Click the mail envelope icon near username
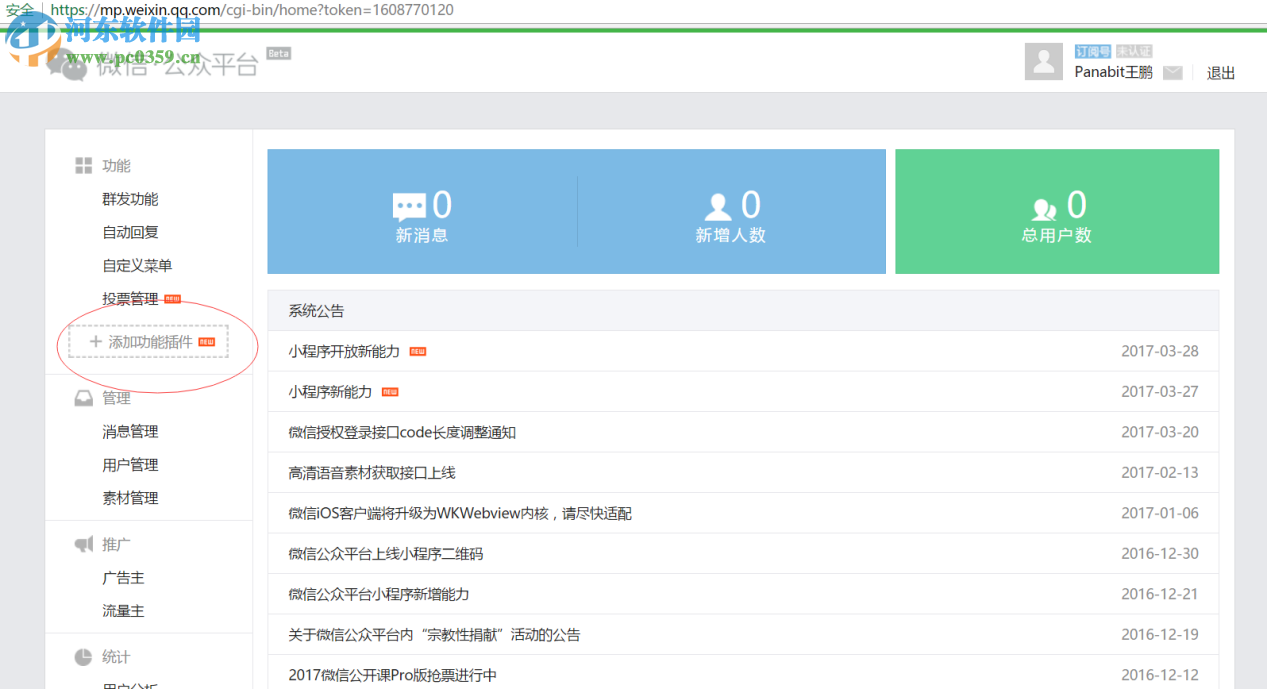 (1173, 73)
